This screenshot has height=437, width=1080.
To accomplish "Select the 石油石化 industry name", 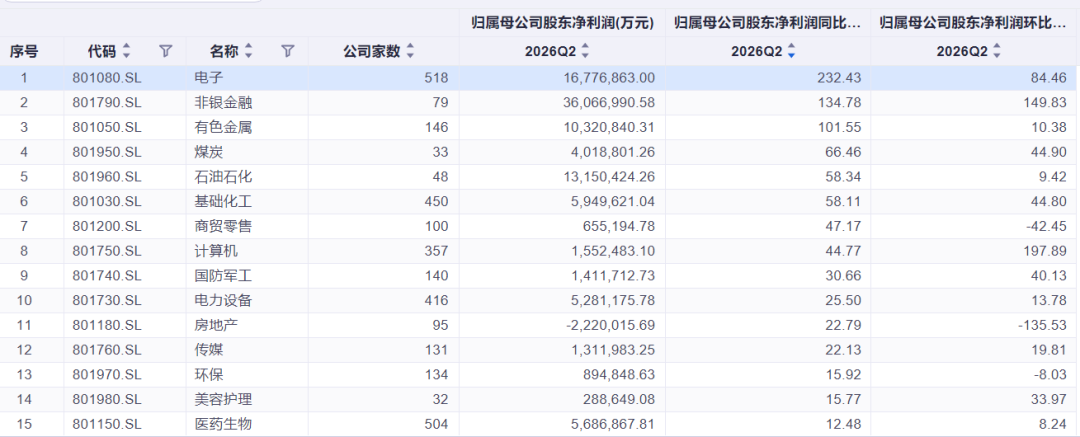I will tap(224, 177).
